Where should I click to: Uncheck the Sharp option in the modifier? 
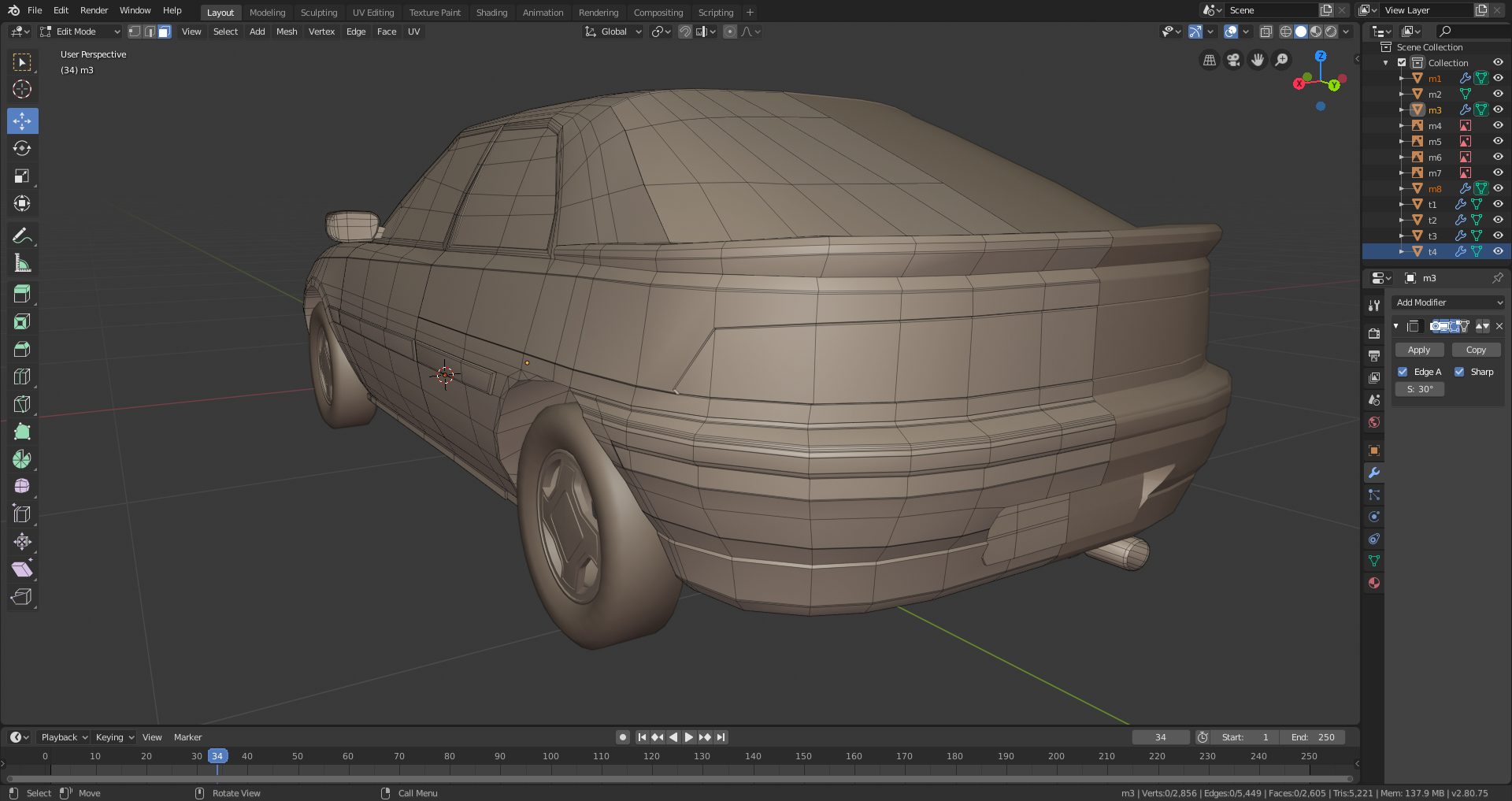point(1459,372)
